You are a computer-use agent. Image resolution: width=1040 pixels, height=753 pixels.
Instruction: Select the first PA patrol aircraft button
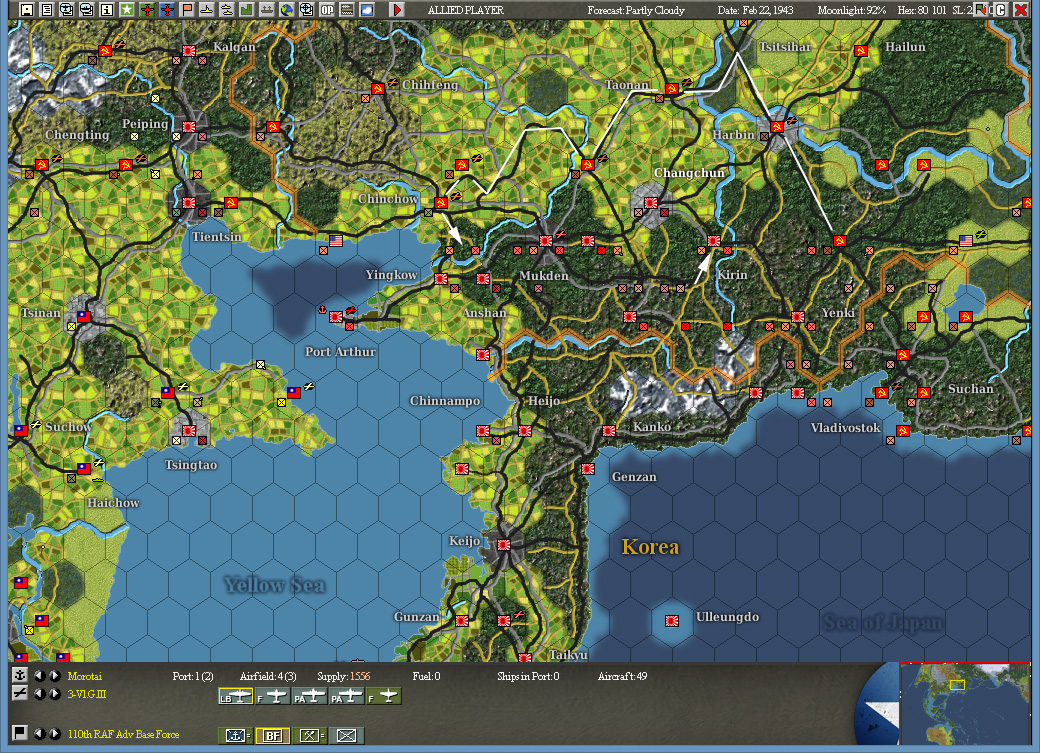click(310, 697)
